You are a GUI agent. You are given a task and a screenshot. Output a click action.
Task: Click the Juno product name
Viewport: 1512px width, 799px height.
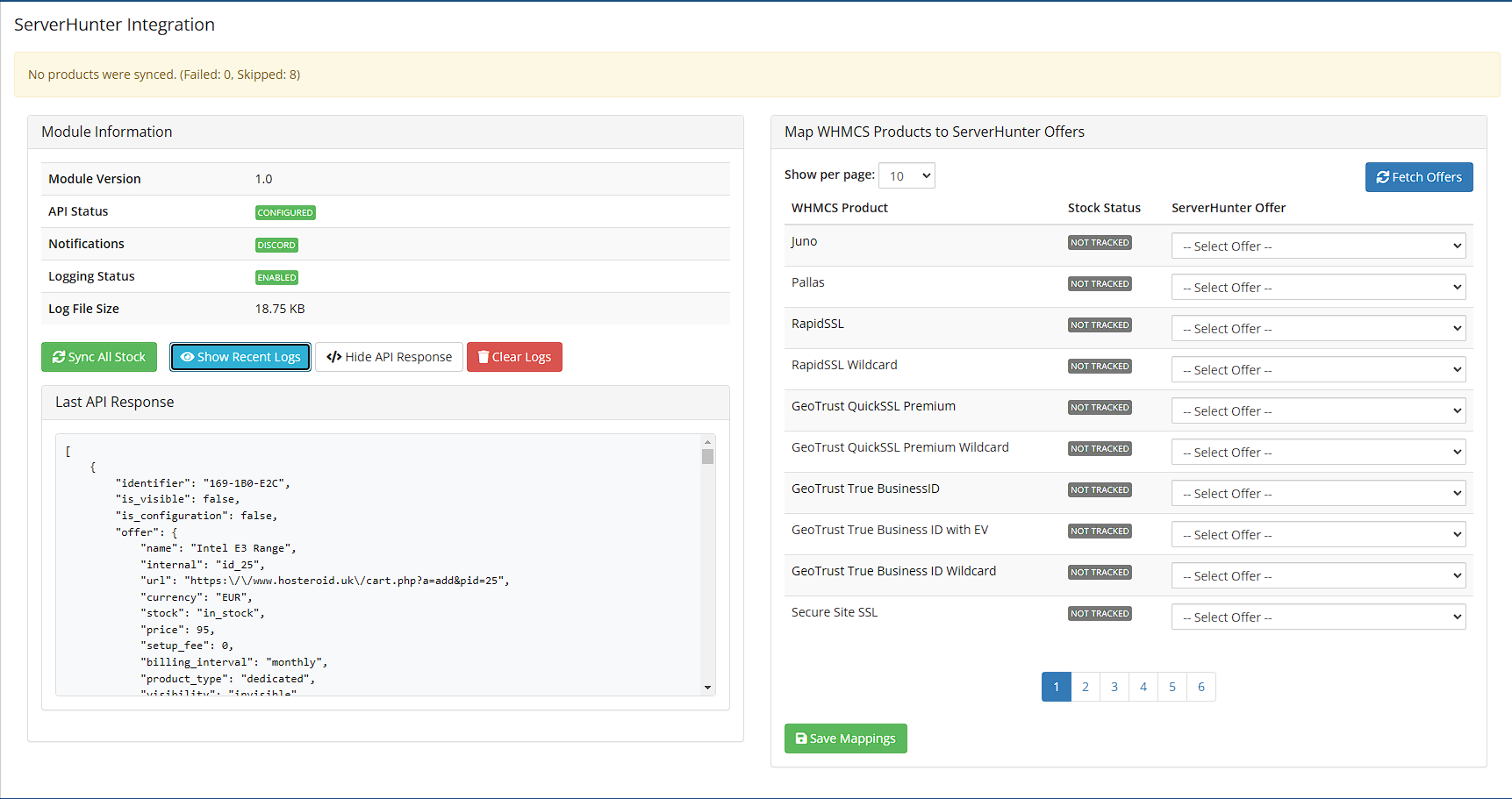804,241
